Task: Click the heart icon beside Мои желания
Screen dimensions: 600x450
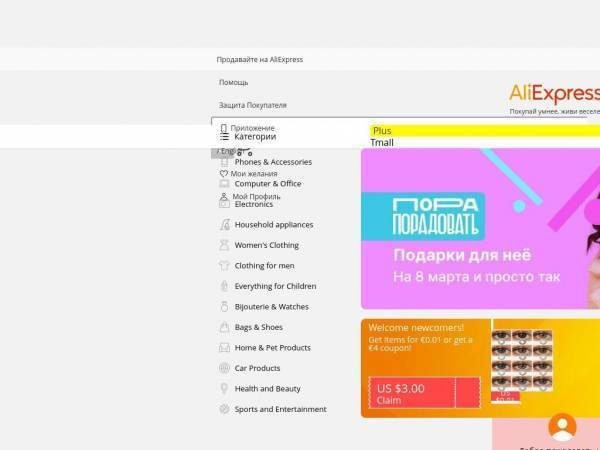Action: tap(224, 173)
